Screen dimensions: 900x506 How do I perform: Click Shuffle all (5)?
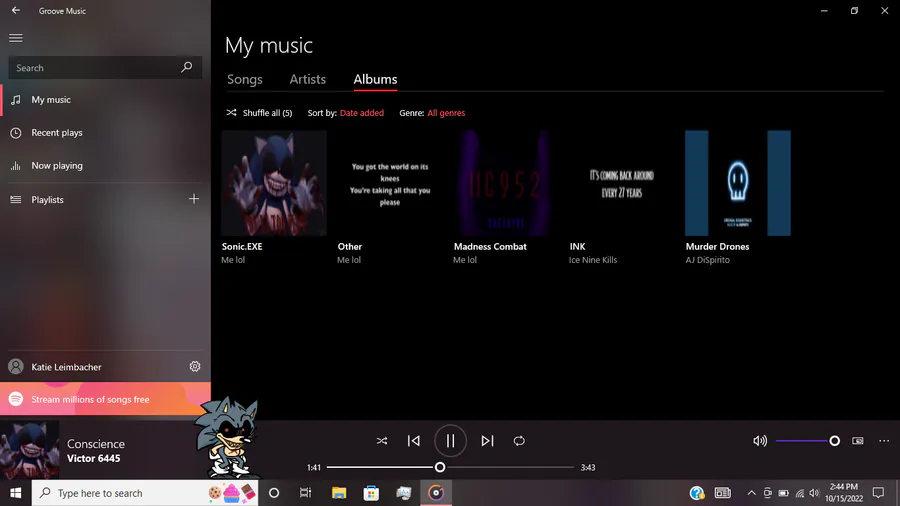259,113
